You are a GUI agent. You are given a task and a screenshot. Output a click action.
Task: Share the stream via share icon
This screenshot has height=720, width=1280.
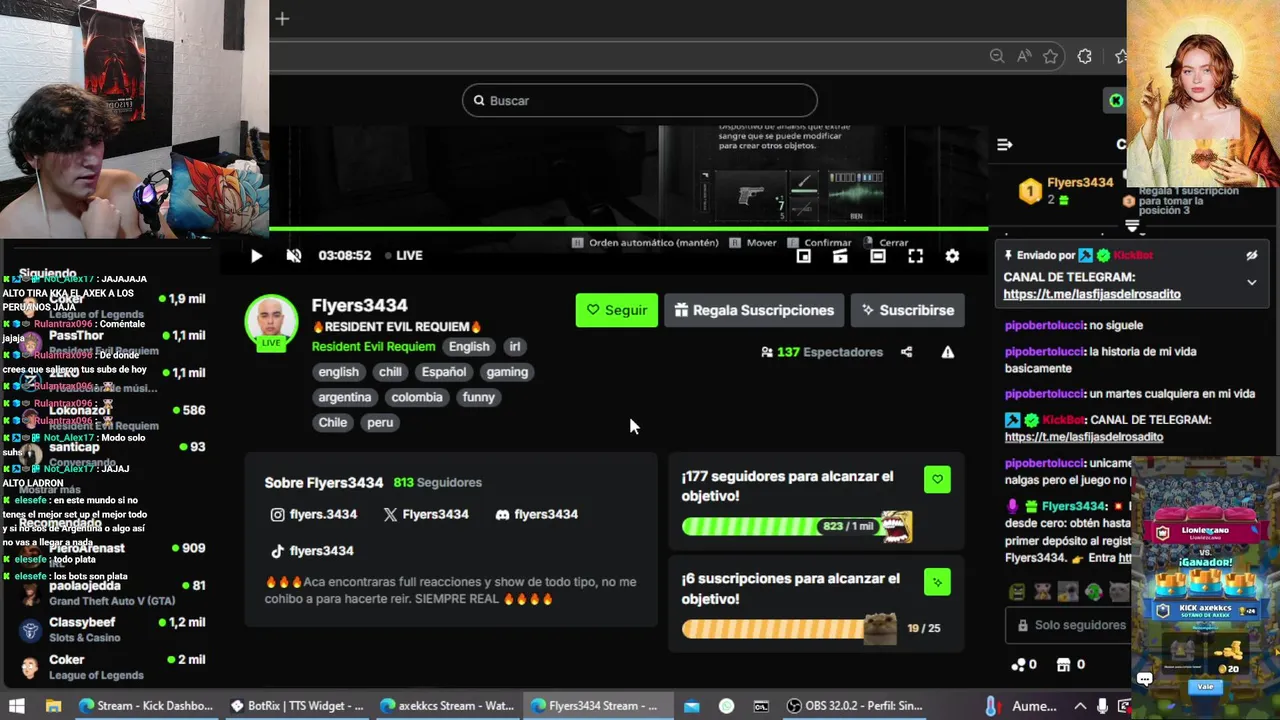(x=906, y=352)
